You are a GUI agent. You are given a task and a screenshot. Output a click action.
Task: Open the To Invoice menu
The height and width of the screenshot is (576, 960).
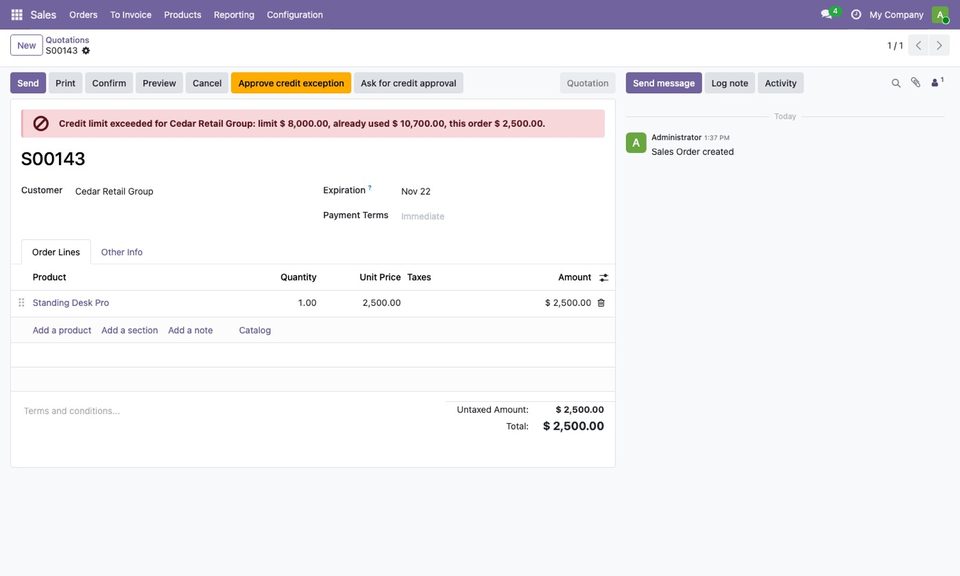(130, 15)
